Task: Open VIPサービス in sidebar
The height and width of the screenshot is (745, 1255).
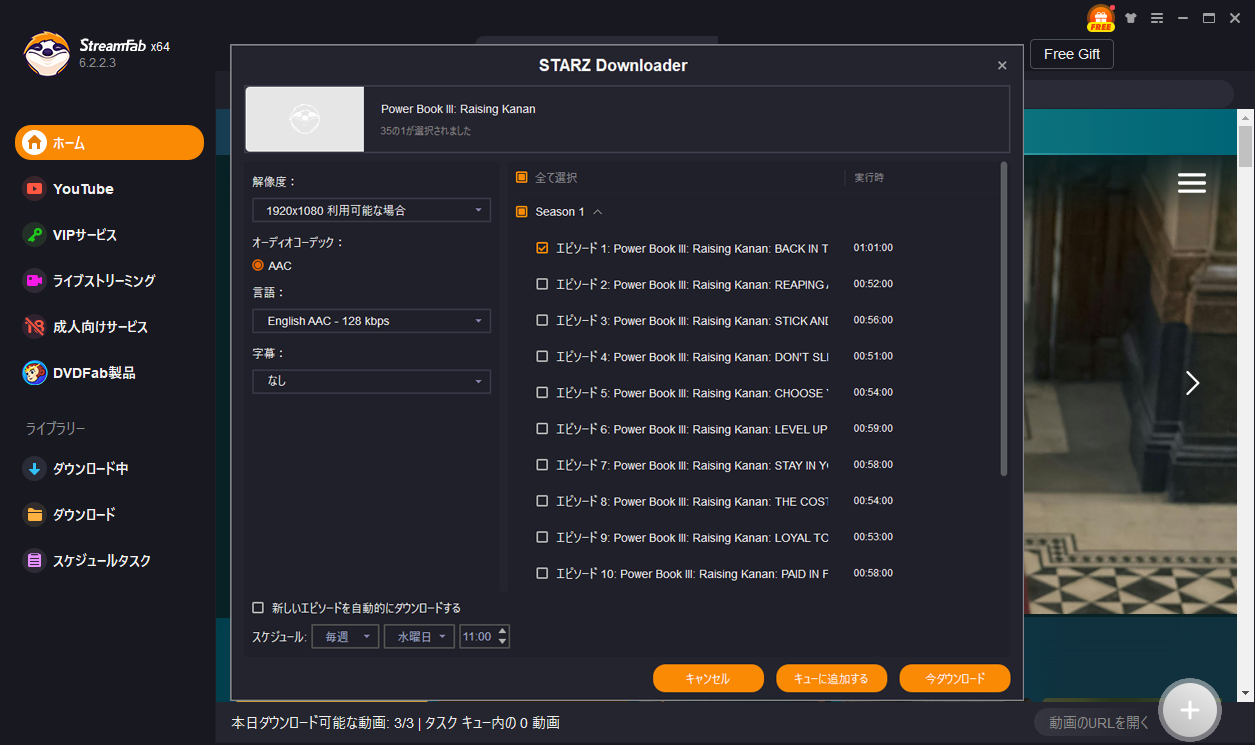Action: [85, 235]
